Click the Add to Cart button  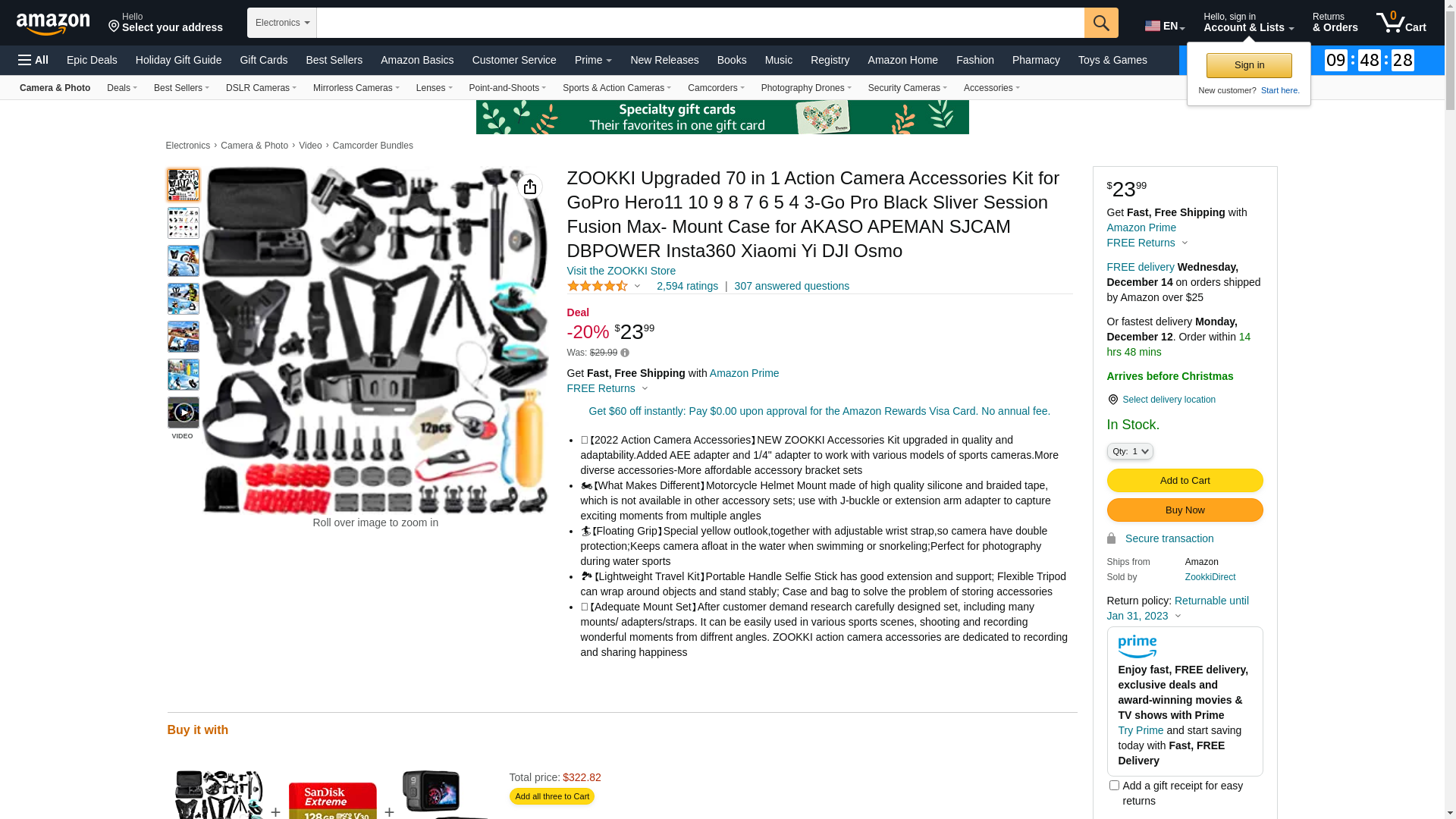point(1185,480)
